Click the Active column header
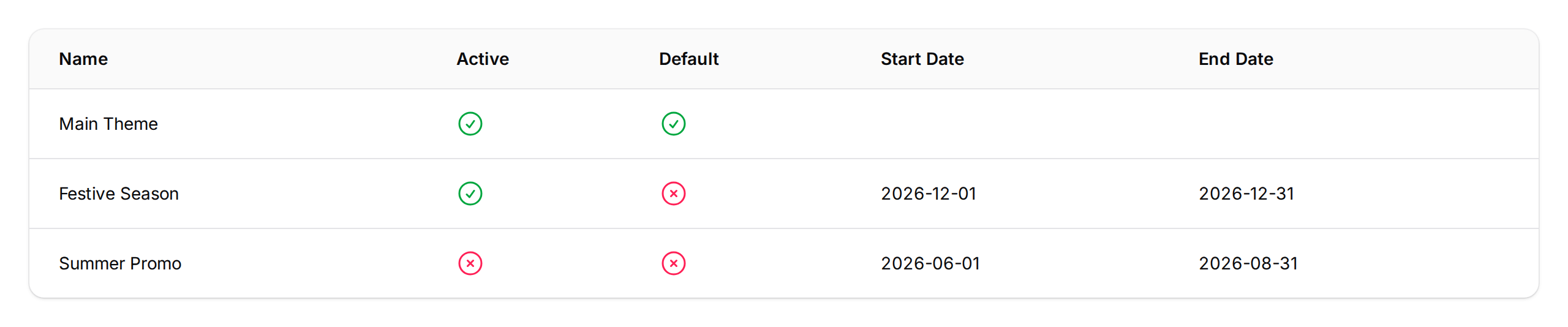The width and height of the screenshot is (1568, 327). [x=483, y=59]
